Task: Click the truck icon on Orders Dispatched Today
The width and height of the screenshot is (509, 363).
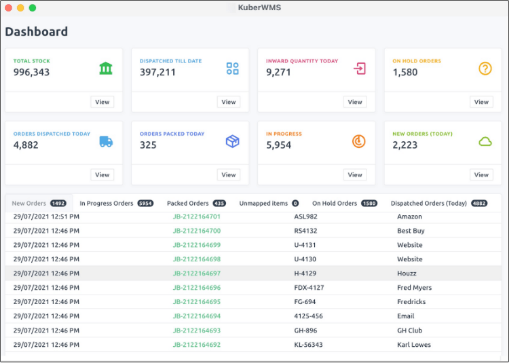Action: point(106,141)
